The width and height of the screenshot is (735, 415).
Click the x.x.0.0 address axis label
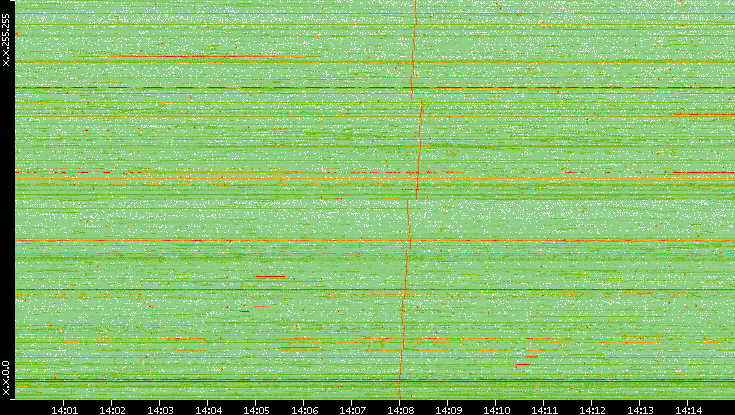6,378
